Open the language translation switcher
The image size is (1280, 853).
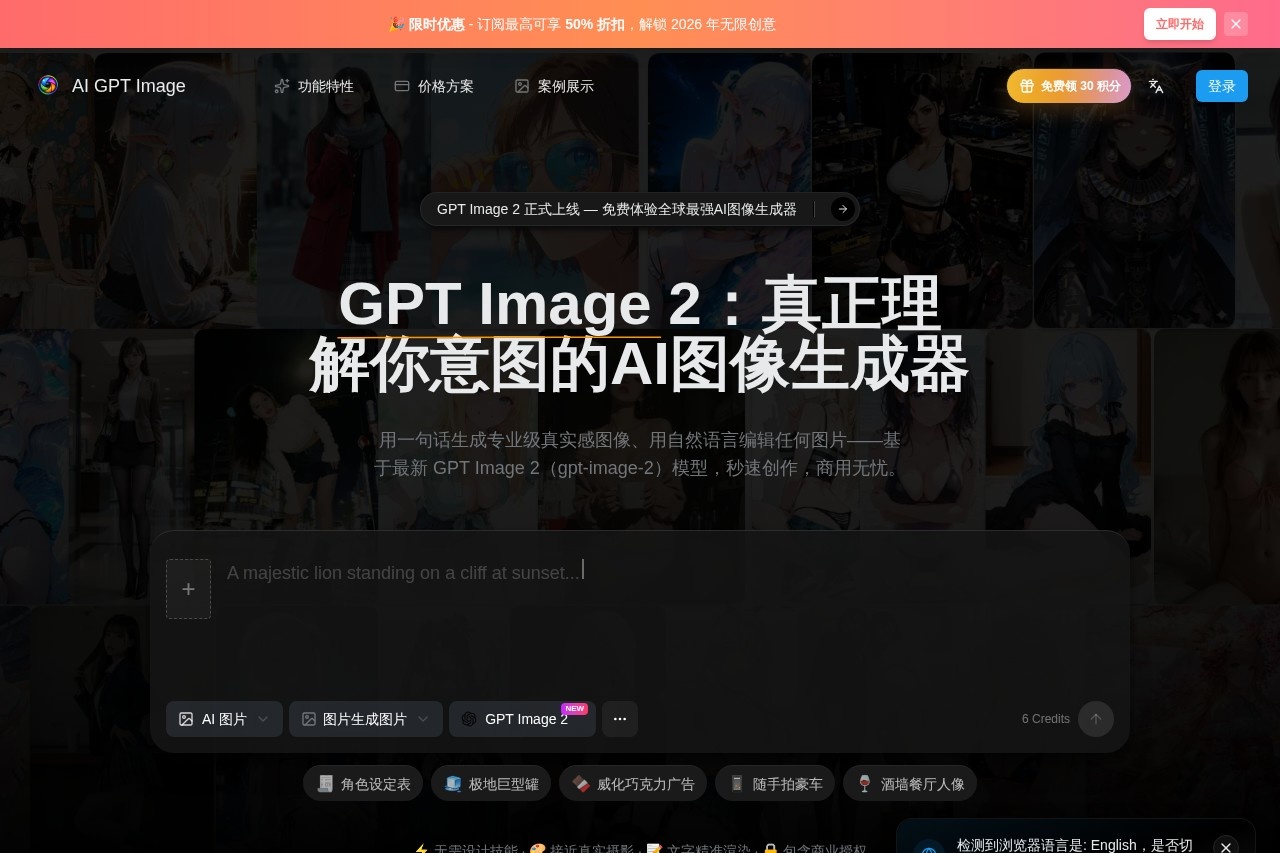click(x=1156, y=86)
